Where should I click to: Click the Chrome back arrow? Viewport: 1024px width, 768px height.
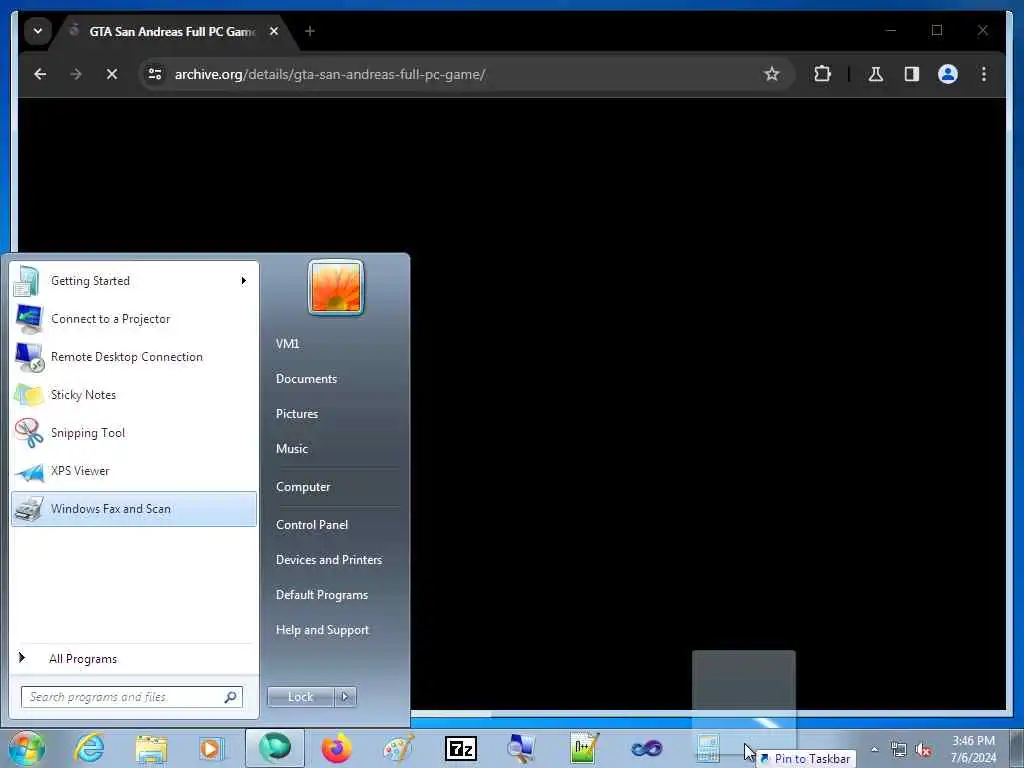[40, 74]
